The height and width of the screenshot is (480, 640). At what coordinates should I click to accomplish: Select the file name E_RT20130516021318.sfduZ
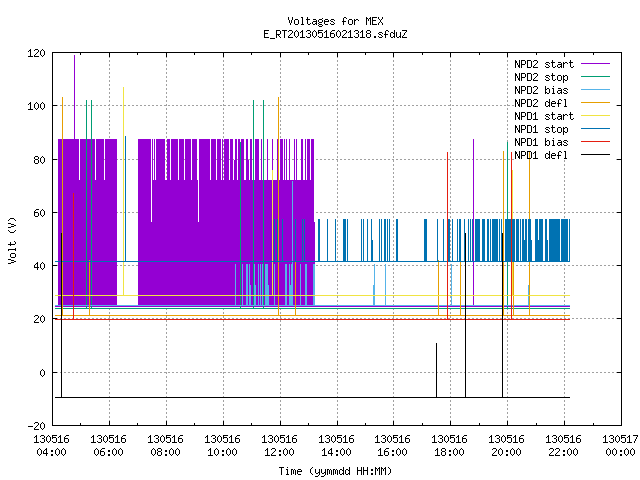coord(336,34)
